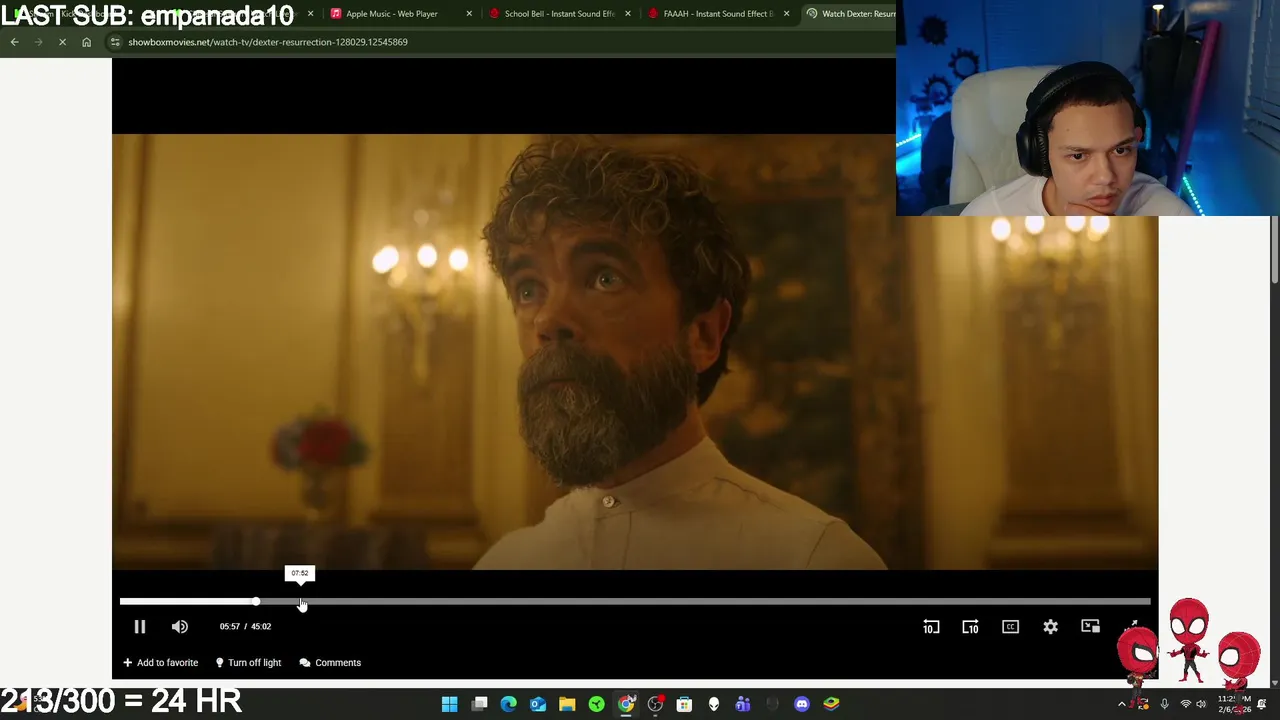Go back in the browser

pyautogui.click(x=14, y=42)
